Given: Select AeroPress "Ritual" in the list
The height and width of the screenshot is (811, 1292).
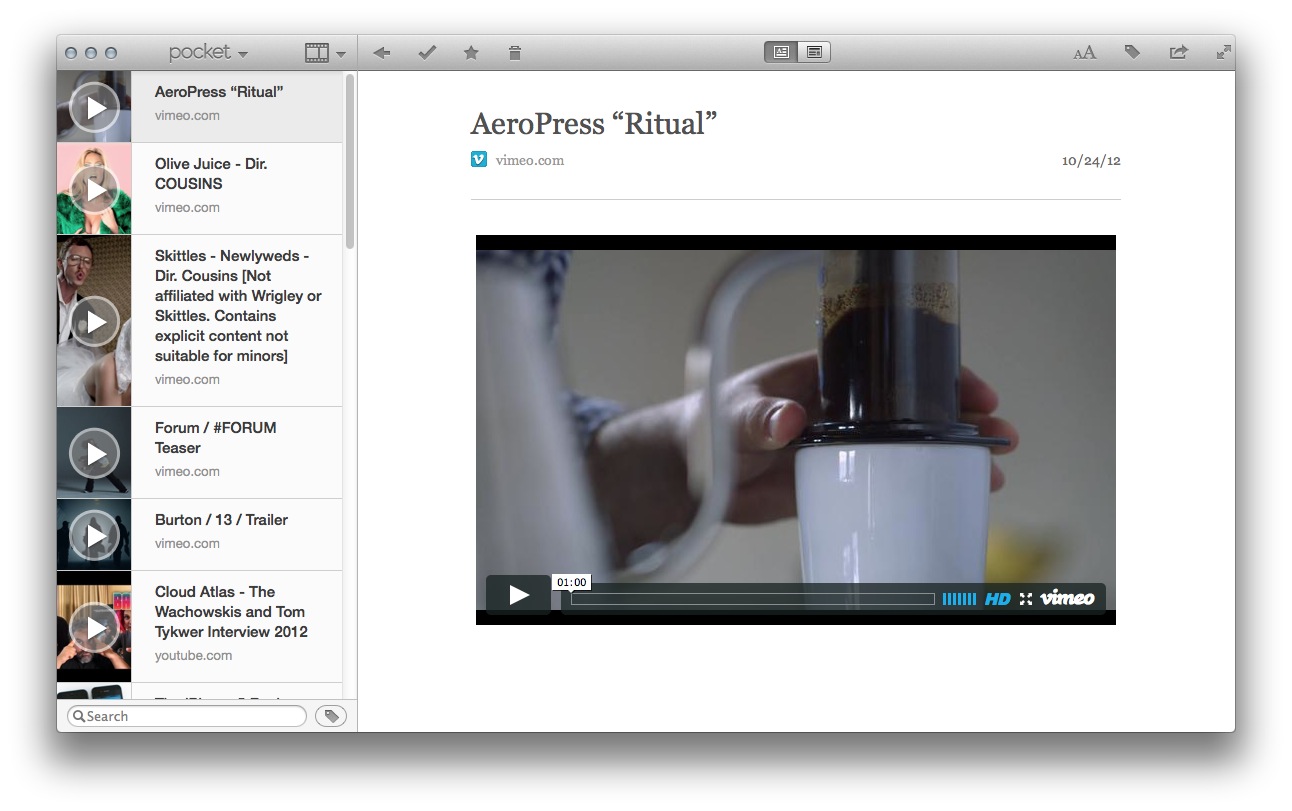Looking at the screenshot, I should click(199, 107).
